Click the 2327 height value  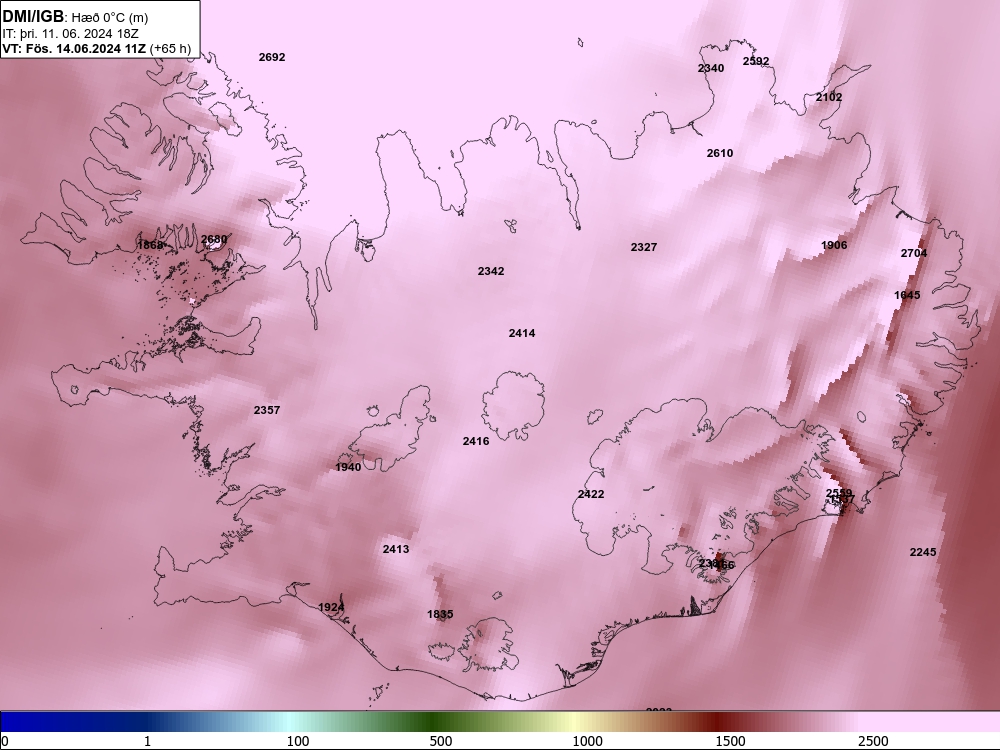(x=643, y=247)
